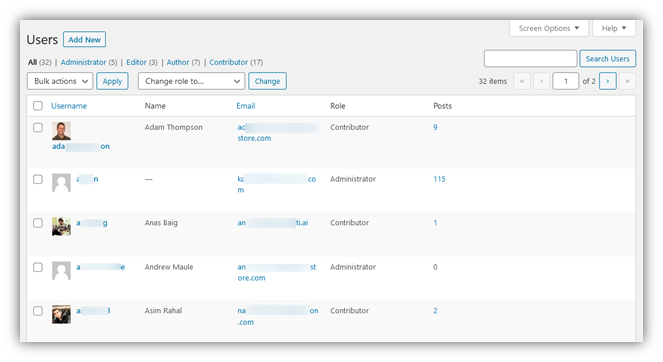Click the disabled first page arrow
Screen dimensions: 663x362
point(522,81)
